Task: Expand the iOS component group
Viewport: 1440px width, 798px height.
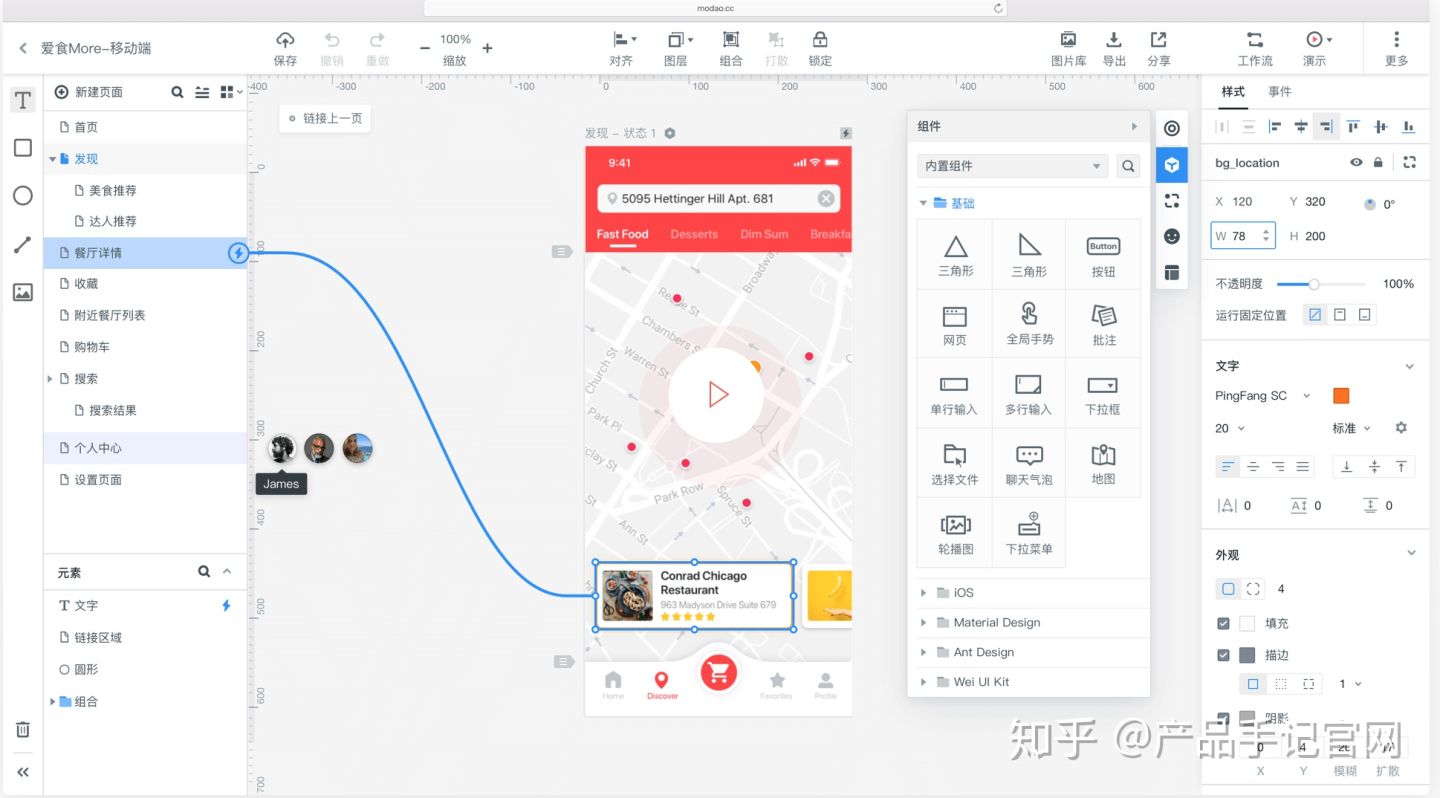Action: pos(923,592)
